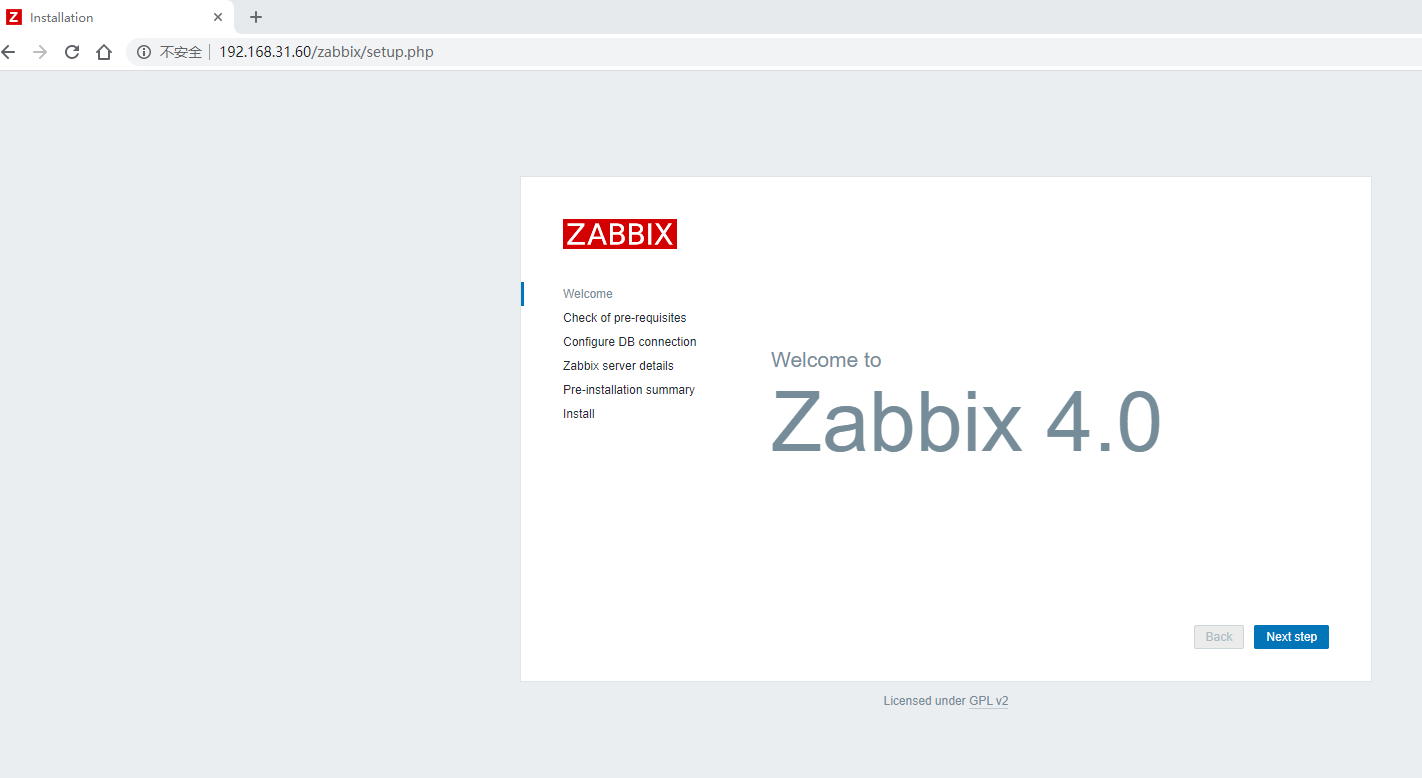Click the Next step button

click(1291, 637)
